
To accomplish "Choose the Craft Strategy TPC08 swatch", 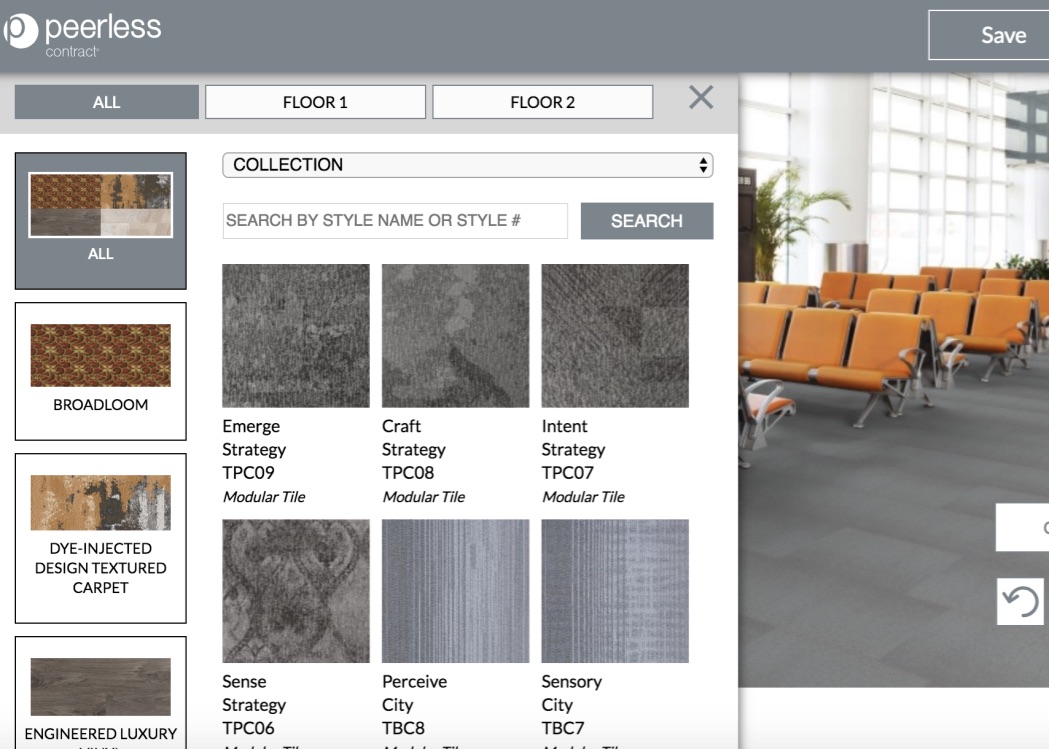I will point(455,336).
